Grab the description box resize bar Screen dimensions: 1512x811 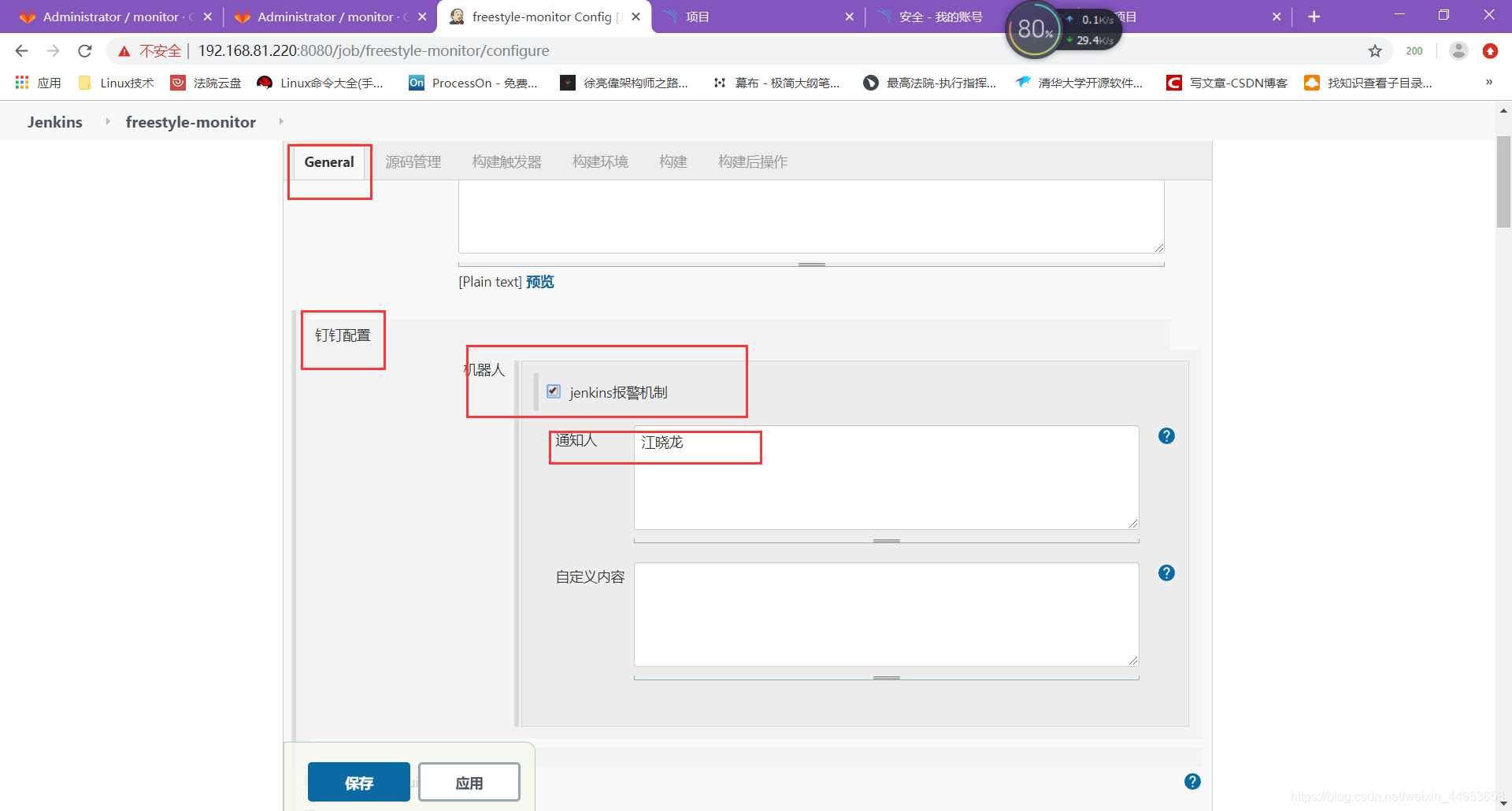[811, 265]
